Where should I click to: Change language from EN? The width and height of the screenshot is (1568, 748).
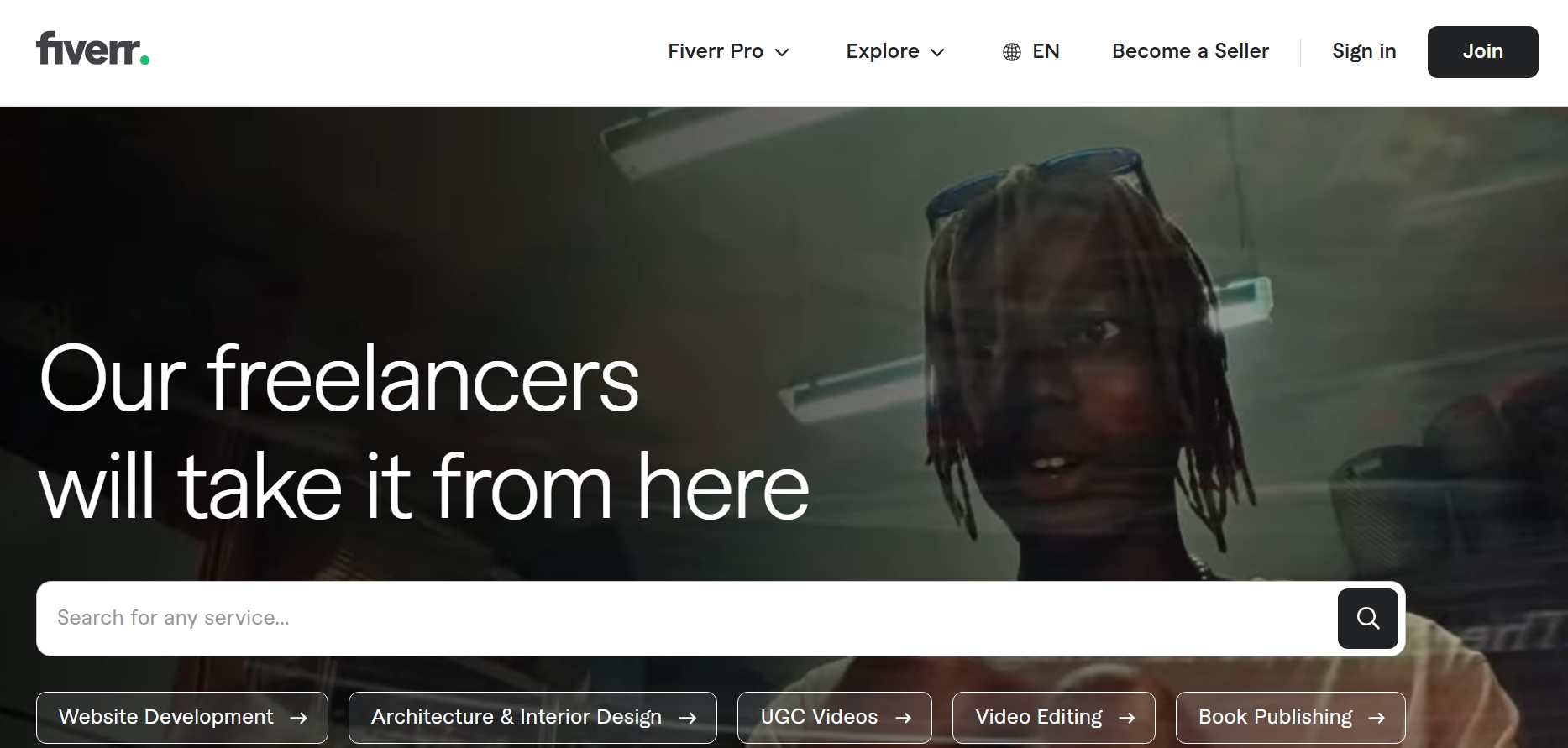coord(1031,51)
